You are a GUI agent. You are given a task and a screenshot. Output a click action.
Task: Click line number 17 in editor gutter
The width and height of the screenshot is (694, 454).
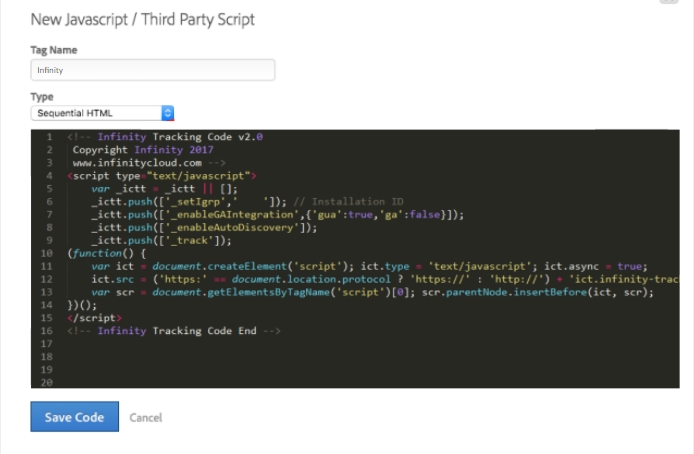pyautogui.click(x=46, y=344)
